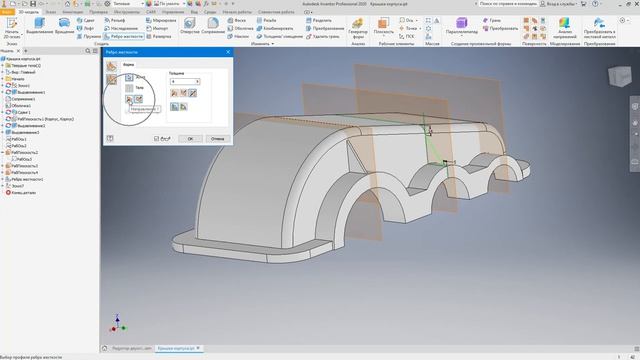This screenshot has width=640, height=360.
Task: Open the thickness value dropdown in rib dialog
Action: click(x=198, y=82)
